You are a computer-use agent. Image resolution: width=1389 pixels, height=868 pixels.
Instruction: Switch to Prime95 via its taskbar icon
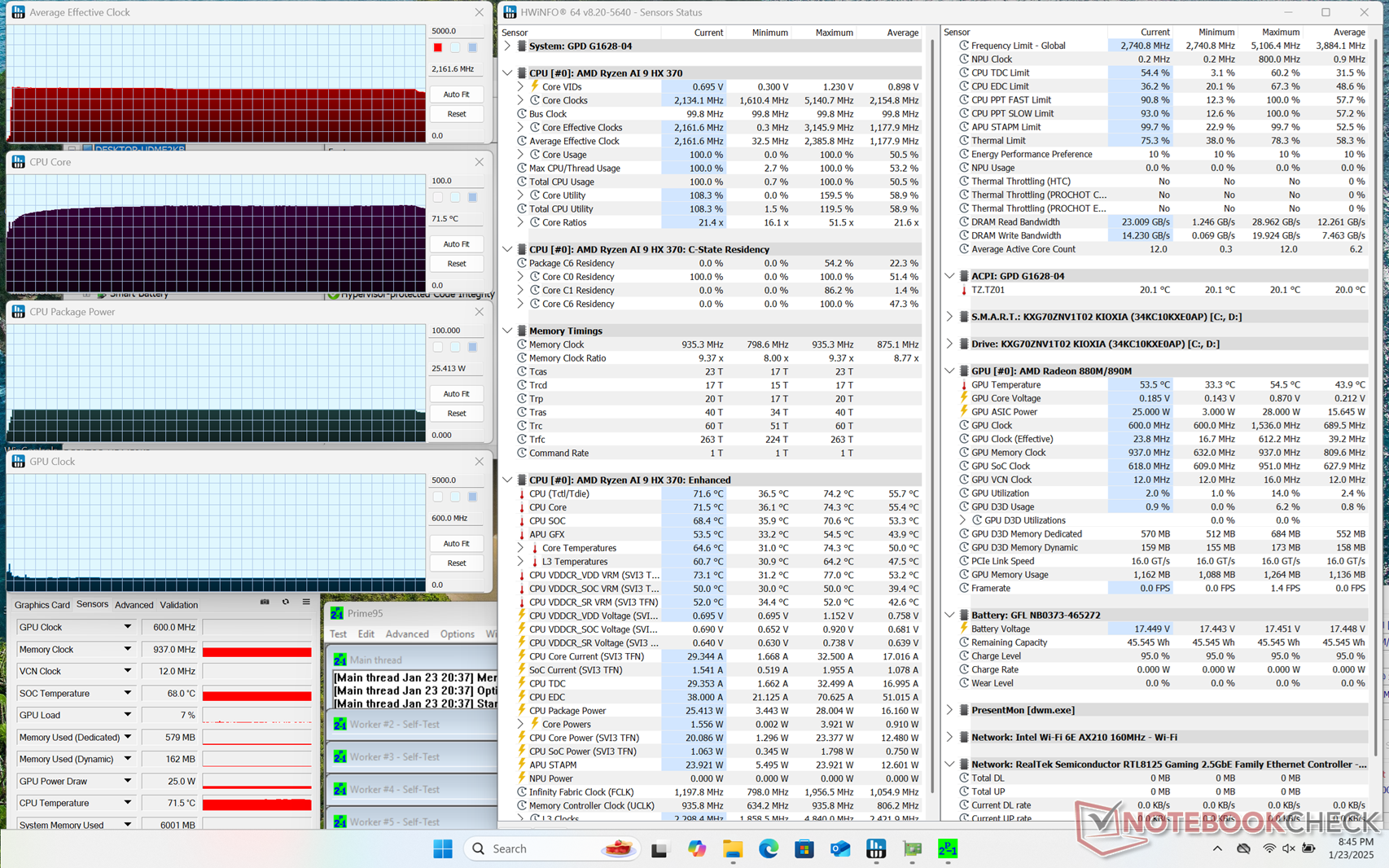pyautogui.click(x=948, y=848)
